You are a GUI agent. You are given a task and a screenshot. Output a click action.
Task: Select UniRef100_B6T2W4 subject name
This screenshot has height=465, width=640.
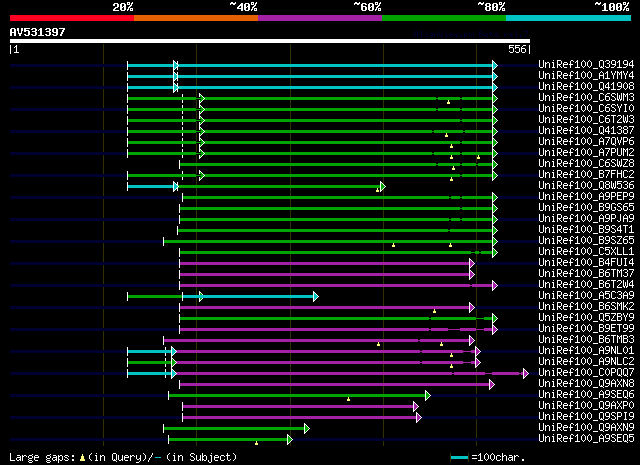point(586,285)
